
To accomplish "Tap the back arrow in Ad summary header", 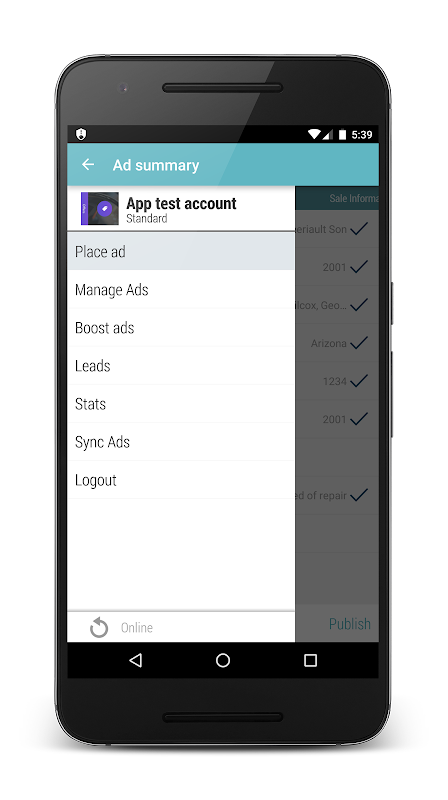I will pyautogui.click(x=88, y=164).
